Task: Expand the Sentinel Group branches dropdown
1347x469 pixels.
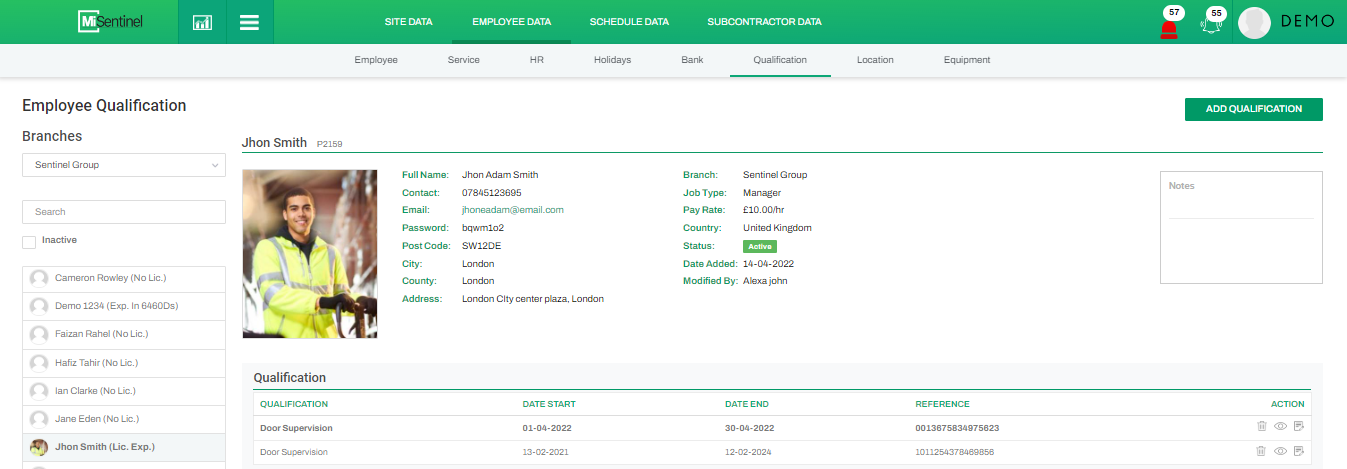Action: pos(124,165)
